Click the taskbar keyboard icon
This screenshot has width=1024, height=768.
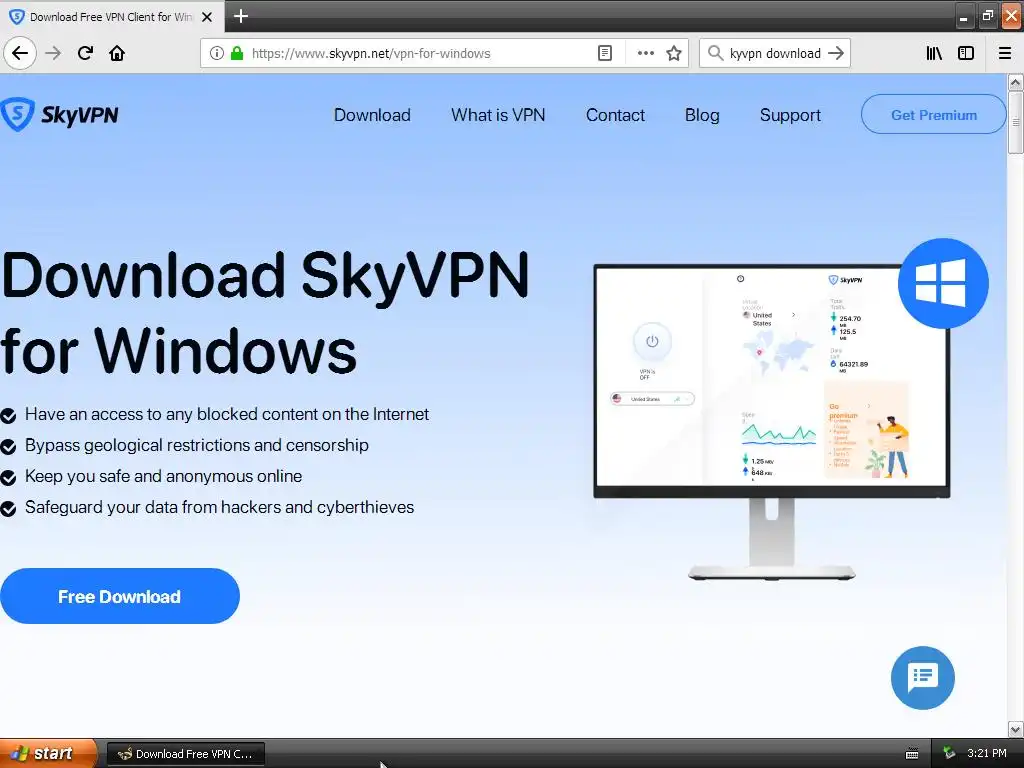coord(912,754)
